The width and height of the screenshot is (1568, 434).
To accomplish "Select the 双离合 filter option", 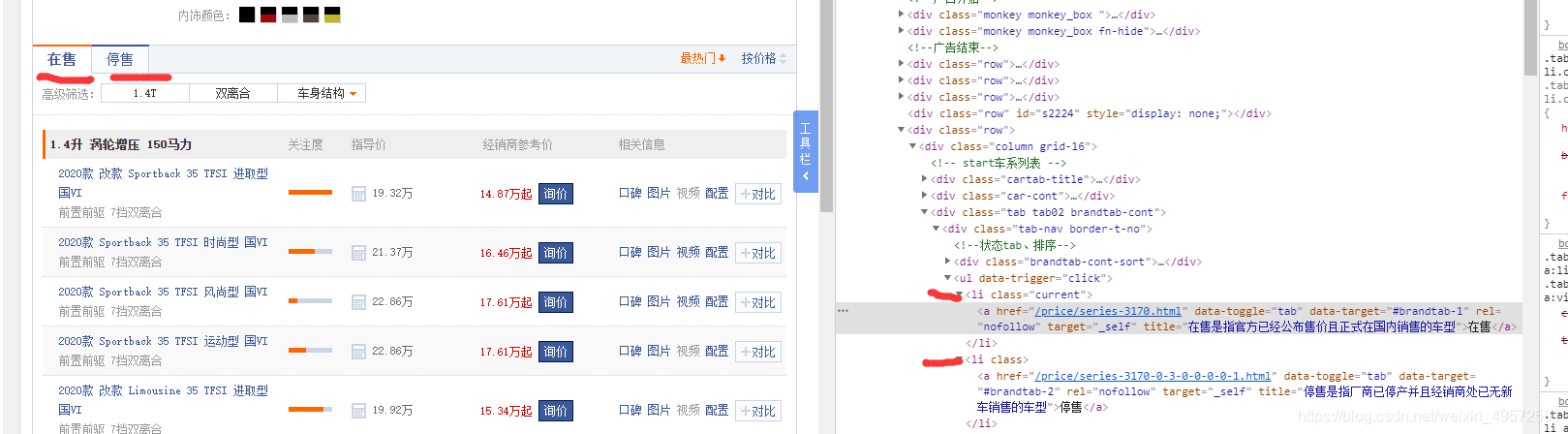I will point(233,94).
